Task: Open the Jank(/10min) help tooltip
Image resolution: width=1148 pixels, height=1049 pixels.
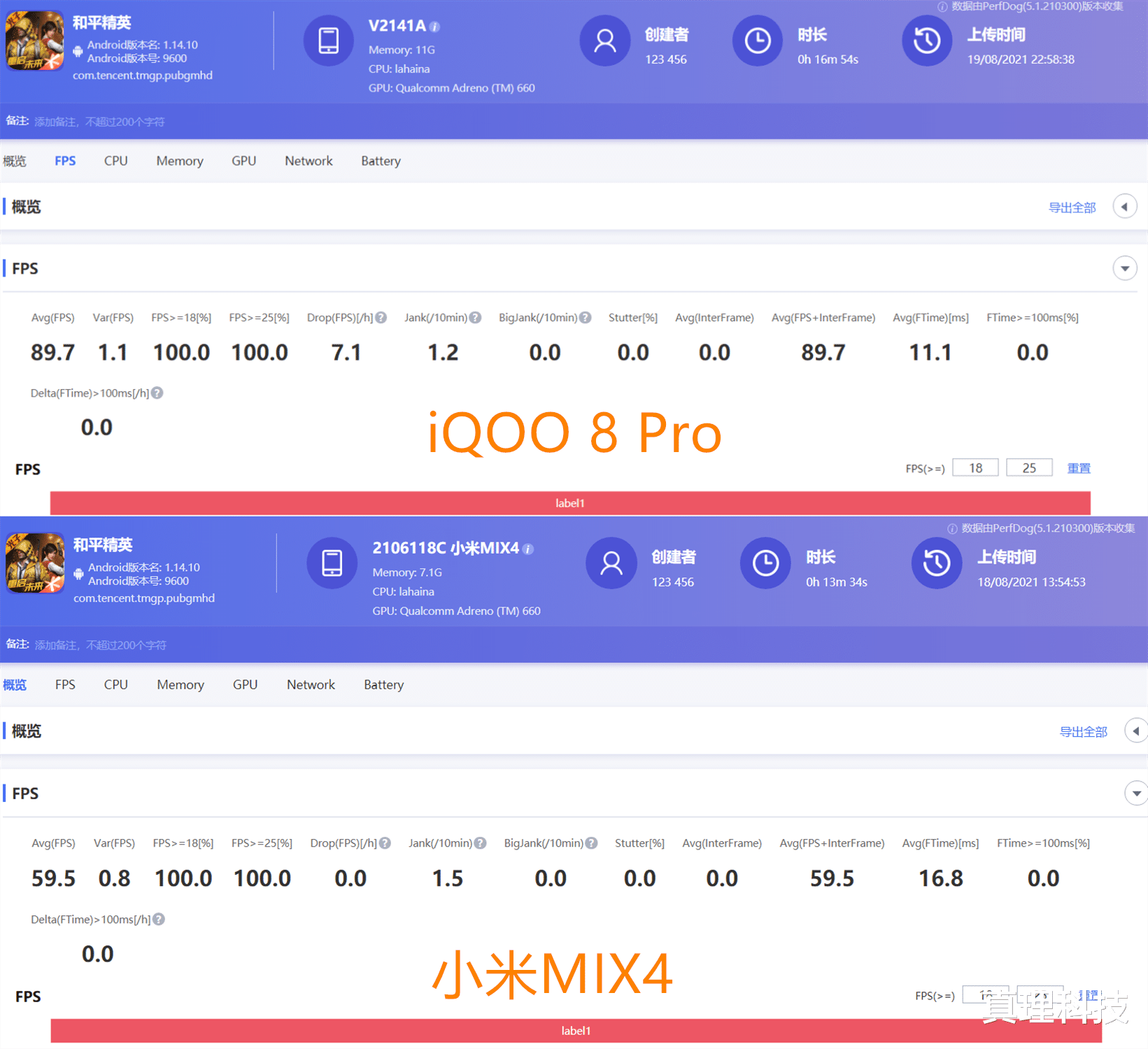Action: coord(476,317)
